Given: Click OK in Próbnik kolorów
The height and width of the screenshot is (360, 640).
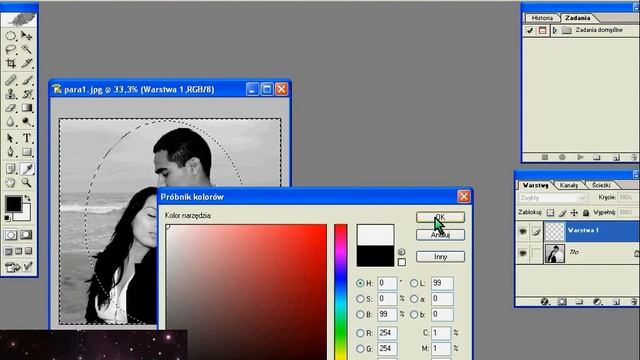Looking at the screenshot, I should tap(440, 217).
